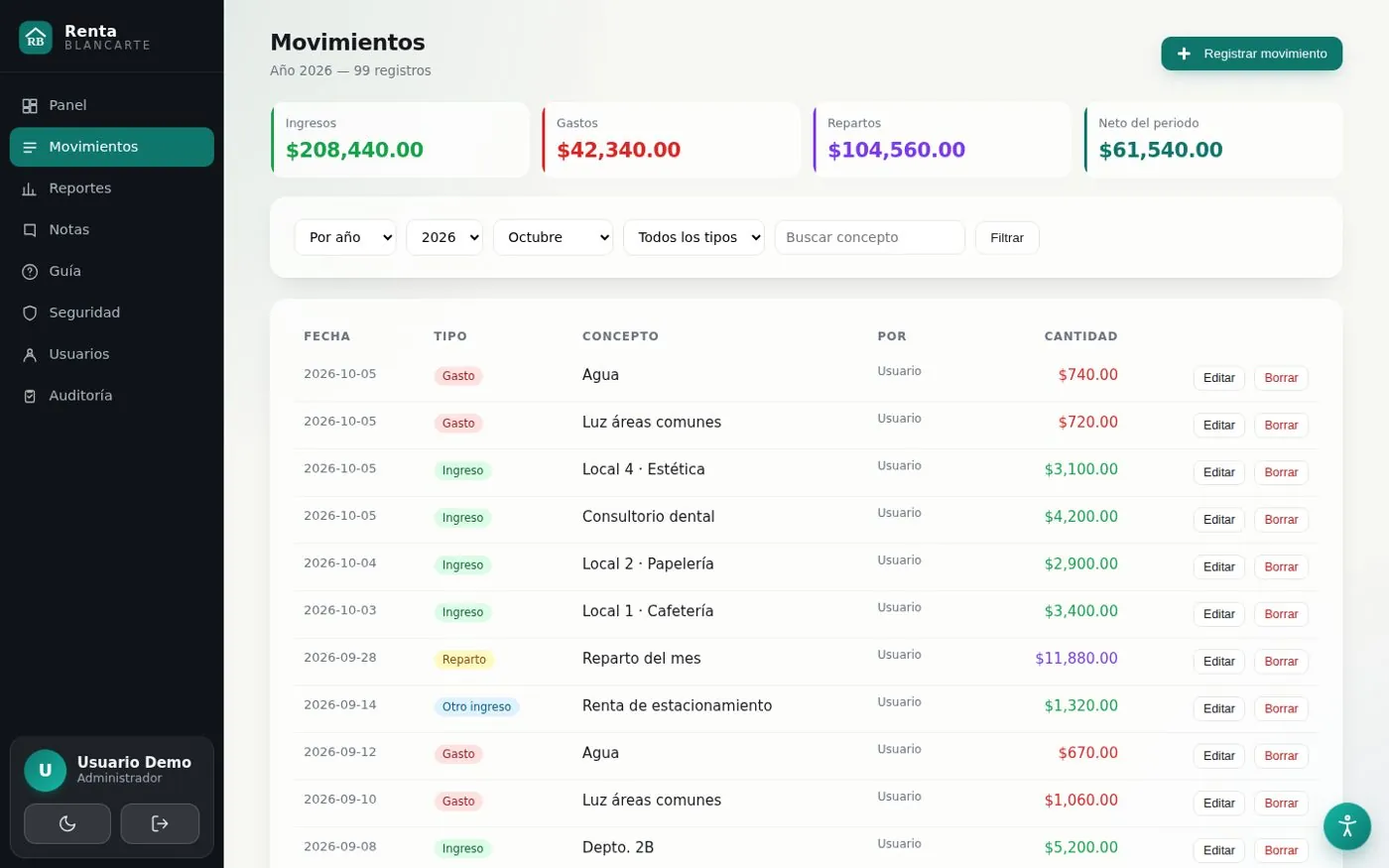Image resolution: width=1389 pixels, height=868 pixels.
Task: Click the Auditoría clipboard icon
Action: click(x=30, y=396)
